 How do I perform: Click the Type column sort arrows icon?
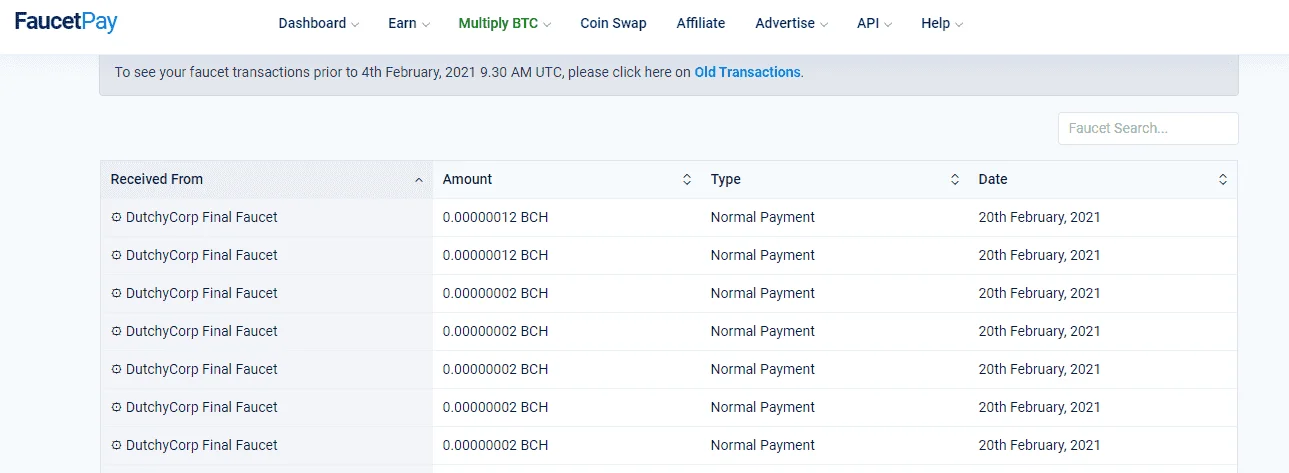point(954,180)
